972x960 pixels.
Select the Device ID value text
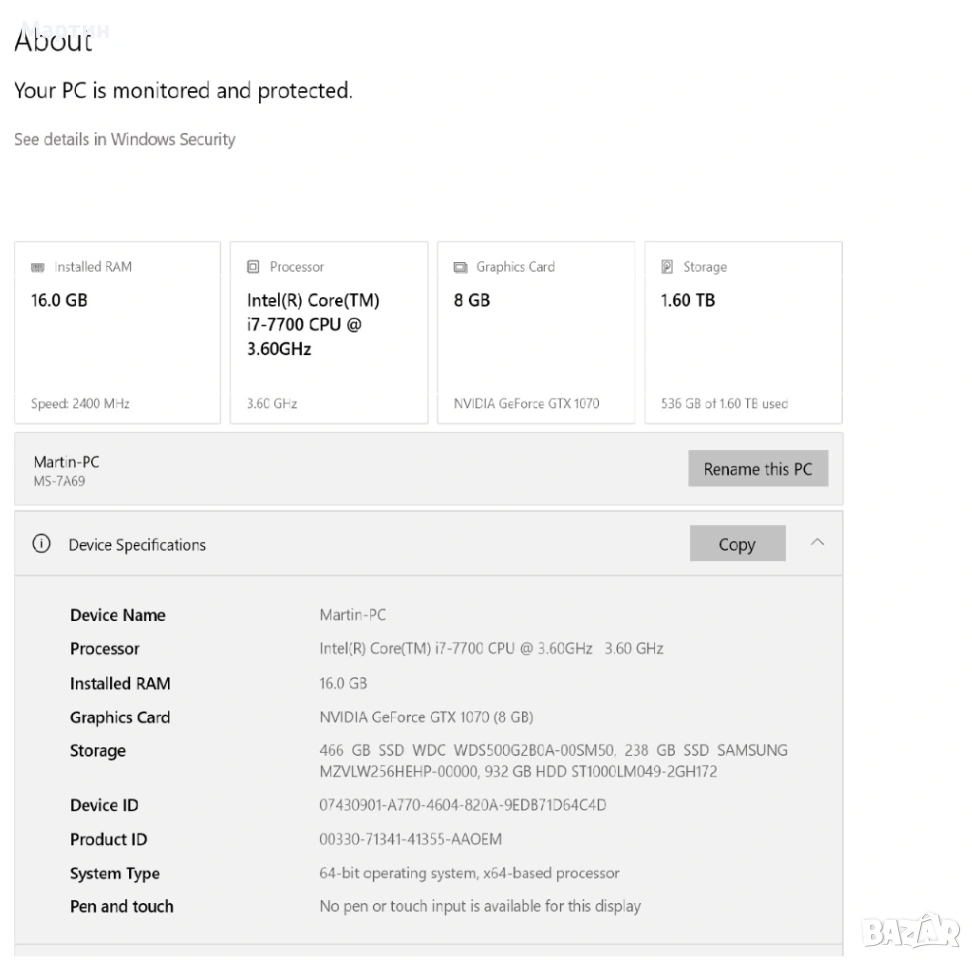point(462,805)
